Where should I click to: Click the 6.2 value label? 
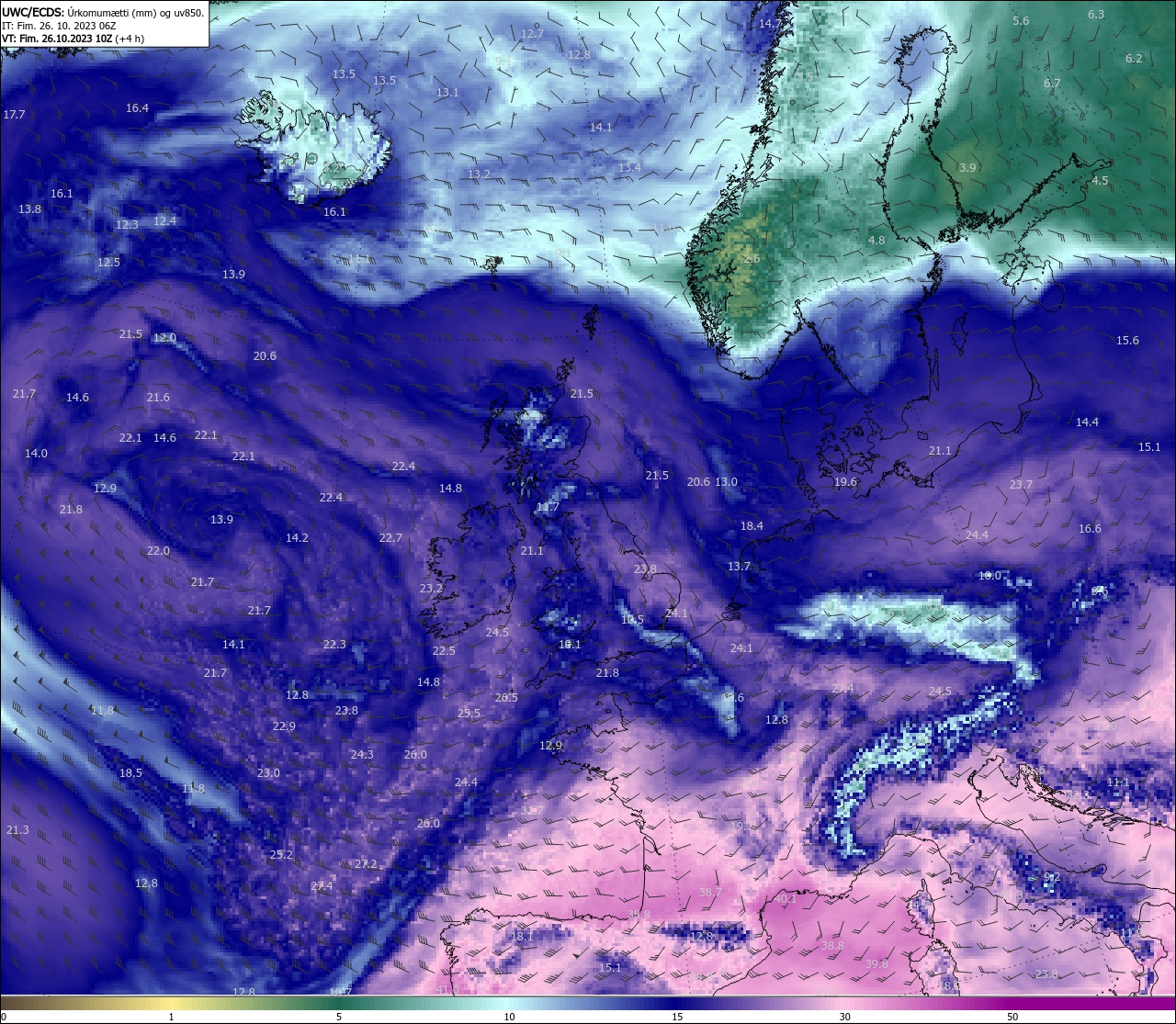(x=1134, y=59)
